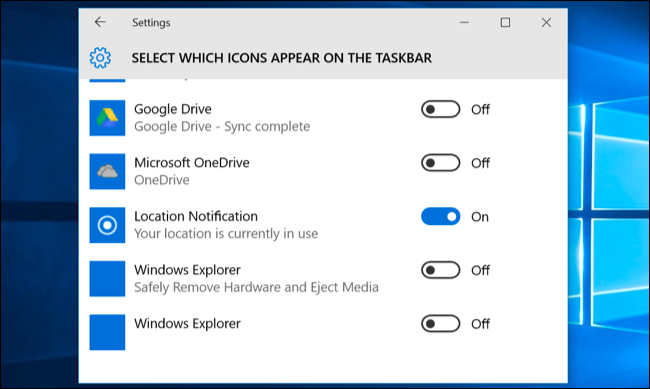Click the 'Location Notification' title text
The height and width of the screenshot is (389, 650).
tap(196, 216)
